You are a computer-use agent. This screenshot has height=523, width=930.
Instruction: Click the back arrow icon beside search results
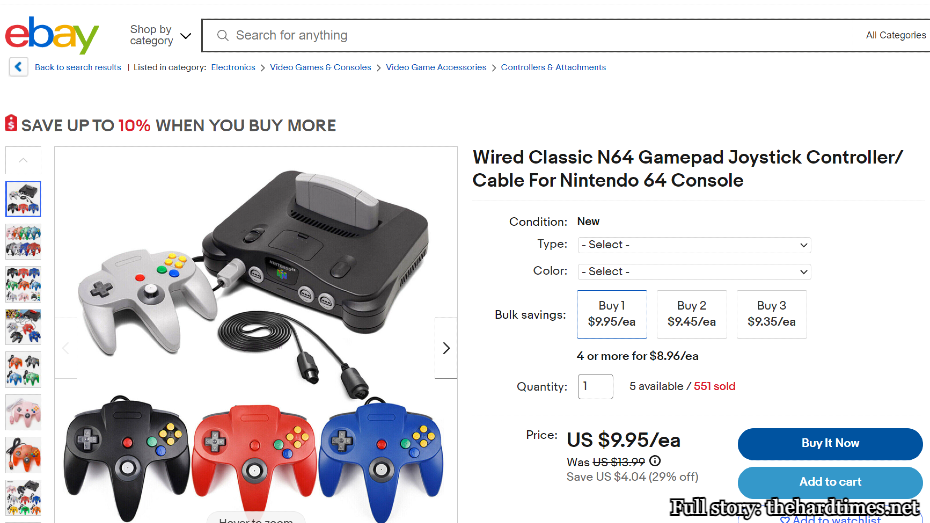(18, 67)
